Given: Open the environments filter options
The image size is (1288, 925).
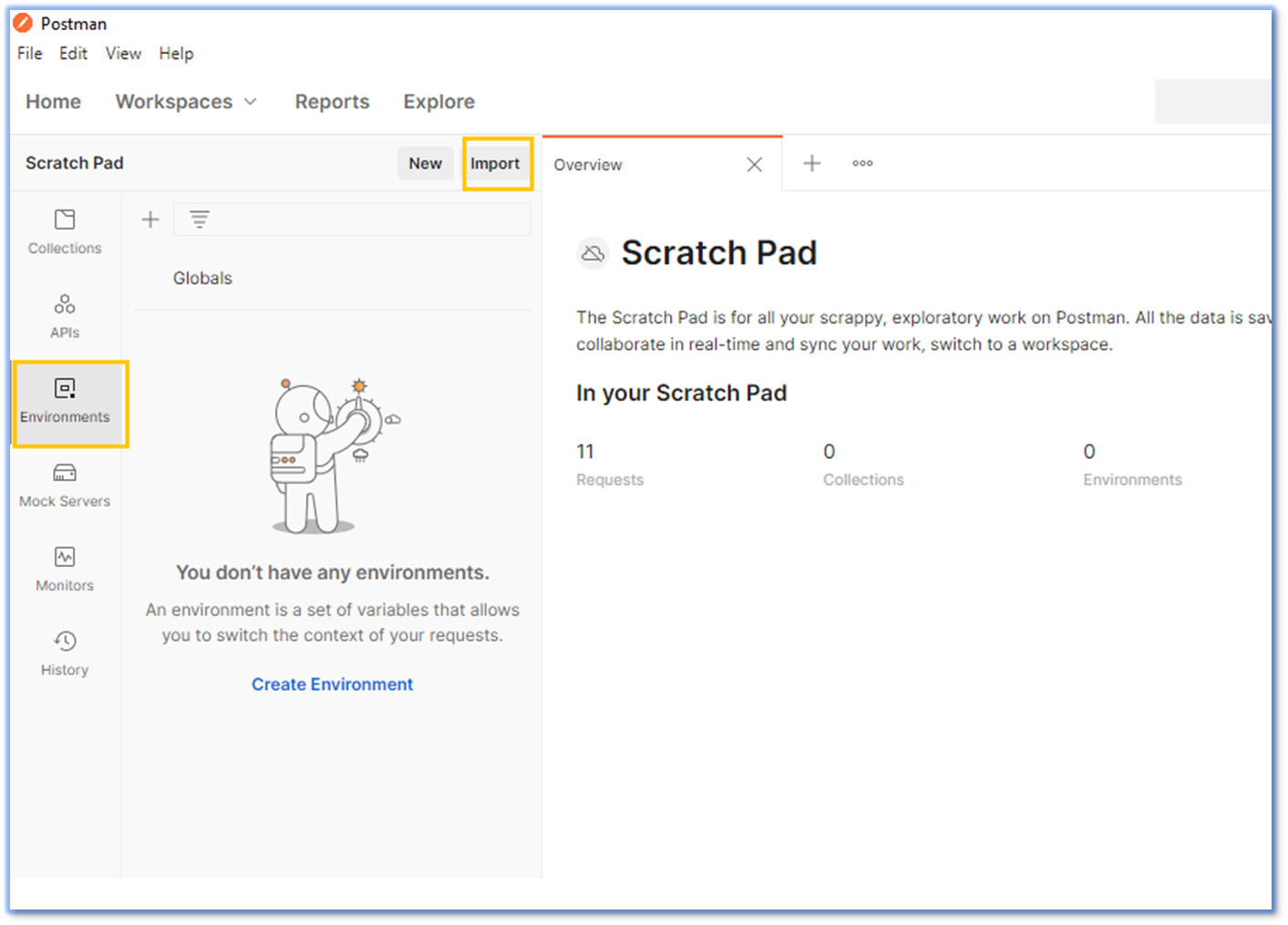Looking at the screenshot, I should [x=198, y=219].
